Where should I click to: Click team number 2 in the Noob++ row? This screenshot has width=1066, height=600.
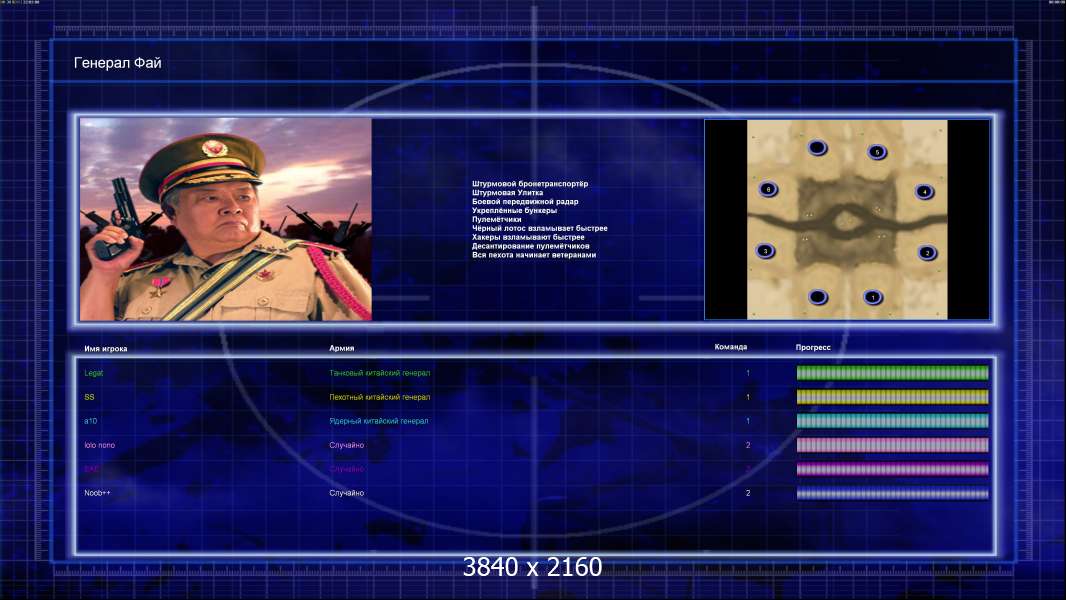pos(748,493)
